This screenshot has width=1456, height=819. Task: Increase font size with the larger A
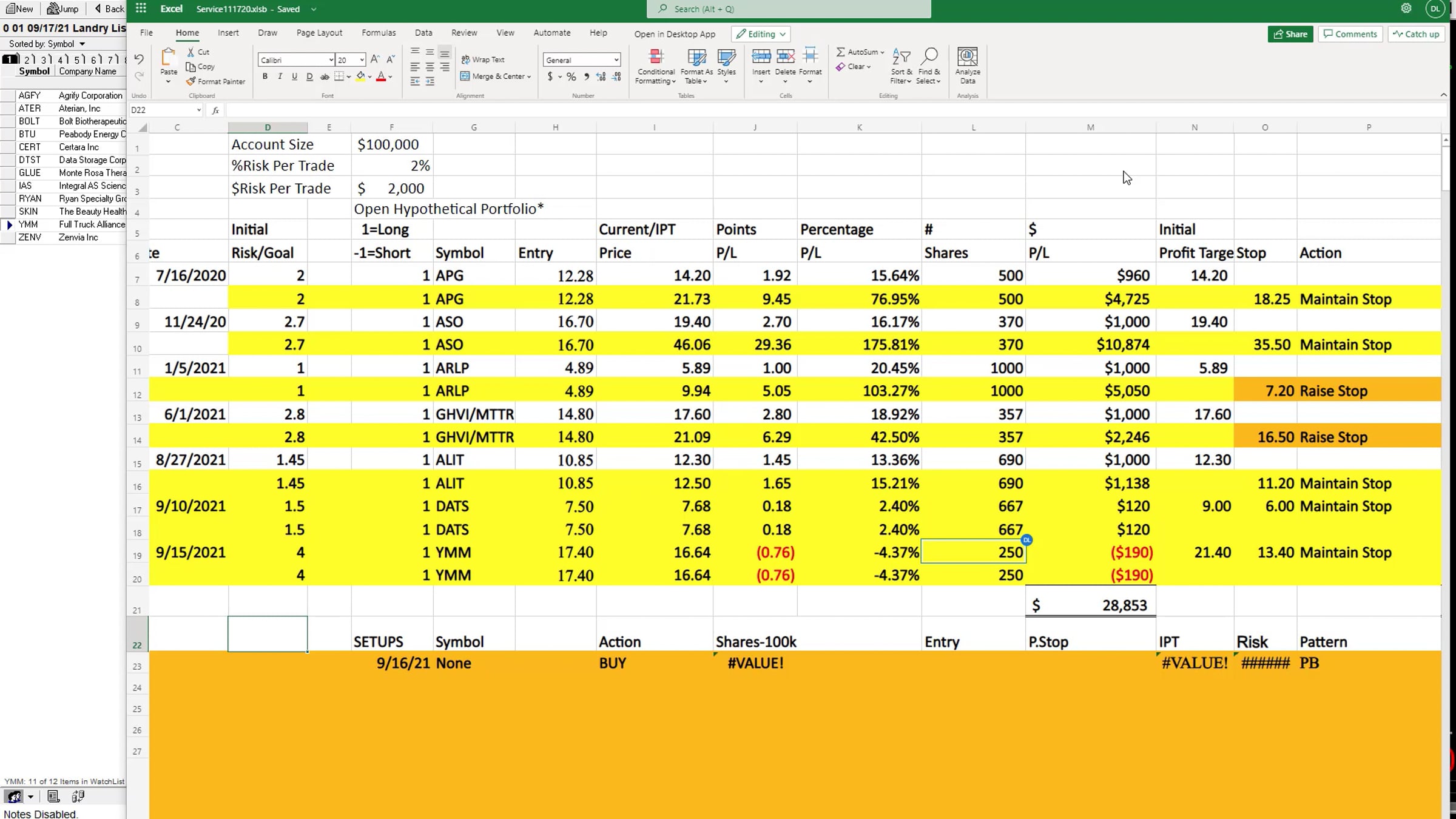click(375, 59)
